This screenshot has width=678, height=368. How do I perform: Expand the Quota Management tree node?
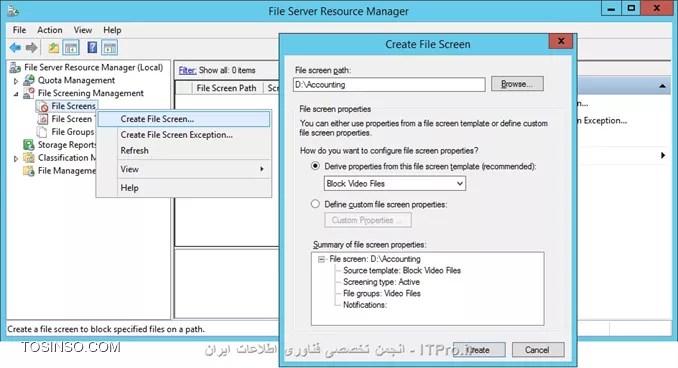(16, 81)
